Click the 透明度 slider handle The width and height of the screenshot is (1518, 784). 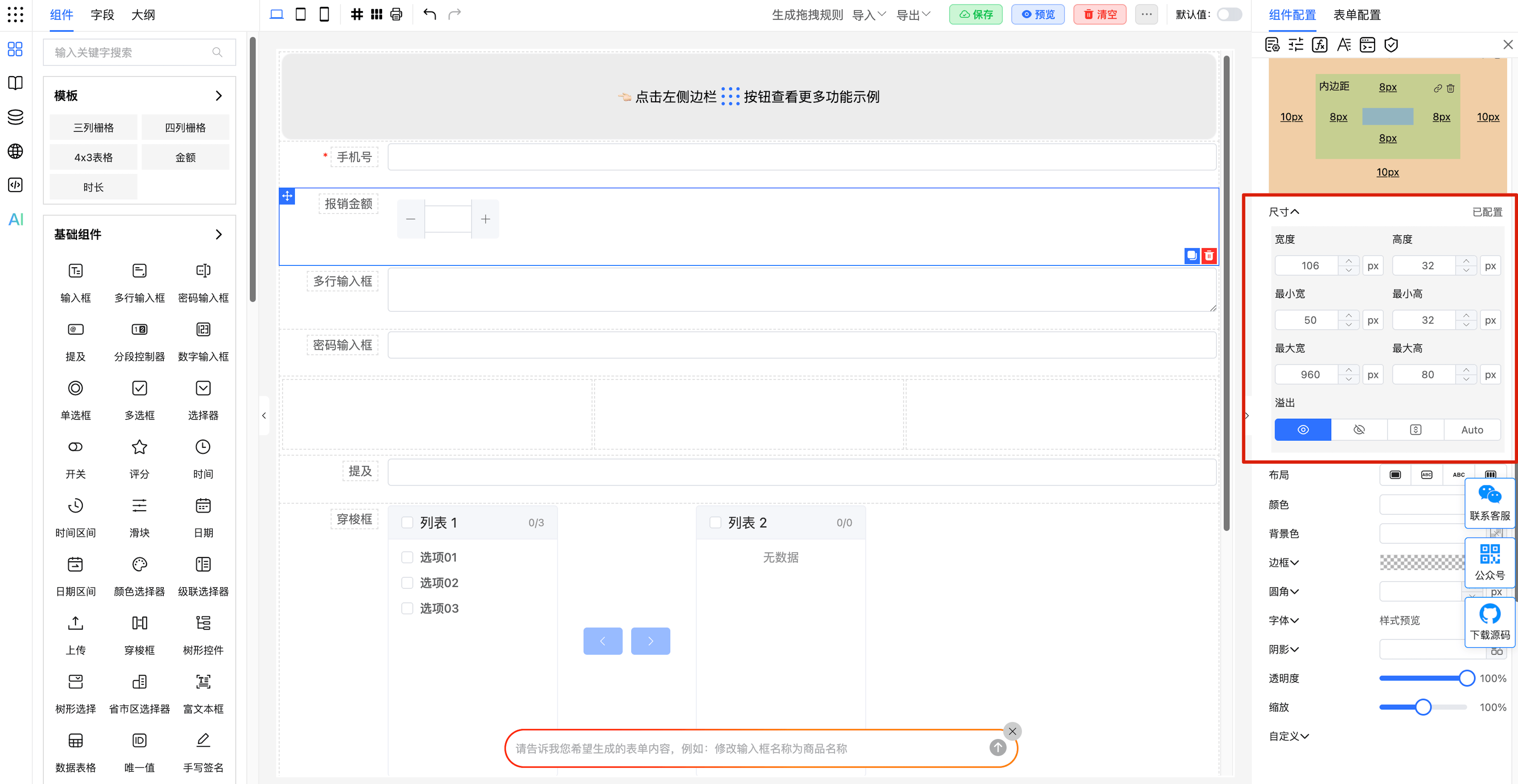1466,678
